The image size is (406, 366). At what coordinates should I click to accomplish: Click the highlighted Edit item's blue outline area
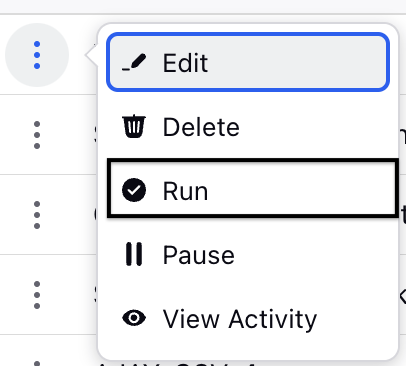248,62
